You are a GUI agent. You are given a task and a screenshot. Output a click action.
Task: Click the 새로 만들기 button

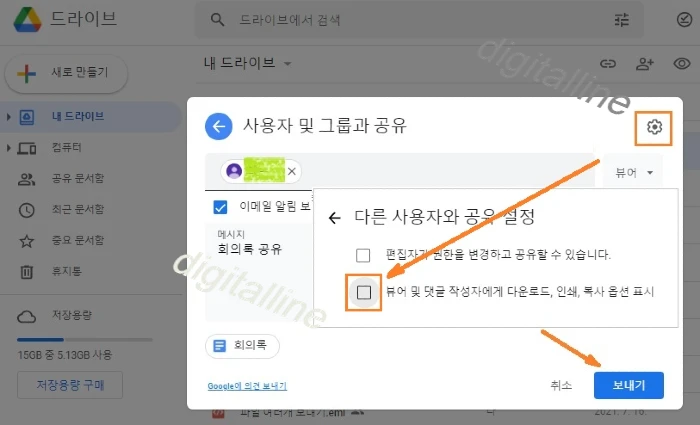pos(66,73)
